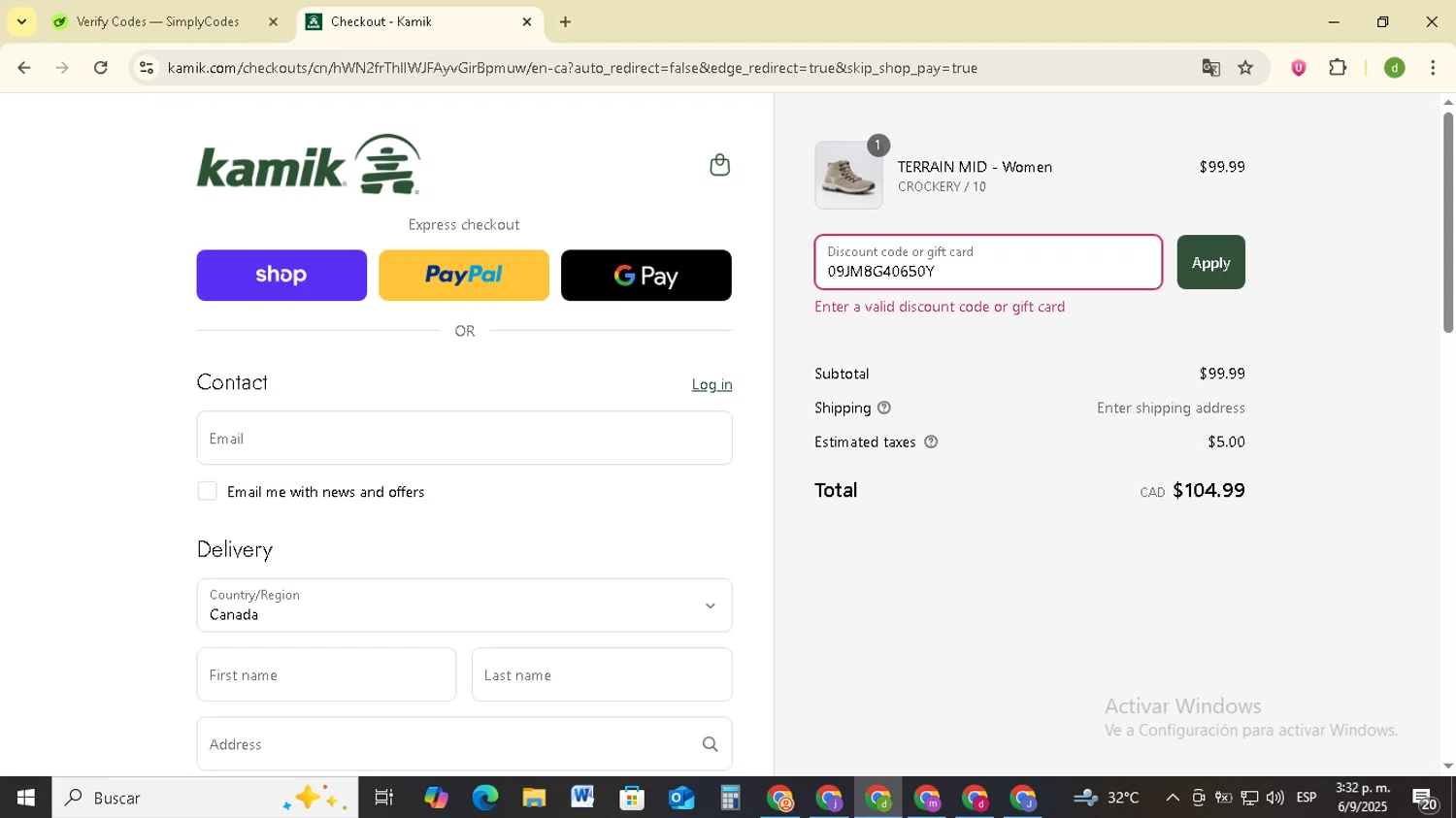Click the Address field search magnifier icon

(710, 744)
